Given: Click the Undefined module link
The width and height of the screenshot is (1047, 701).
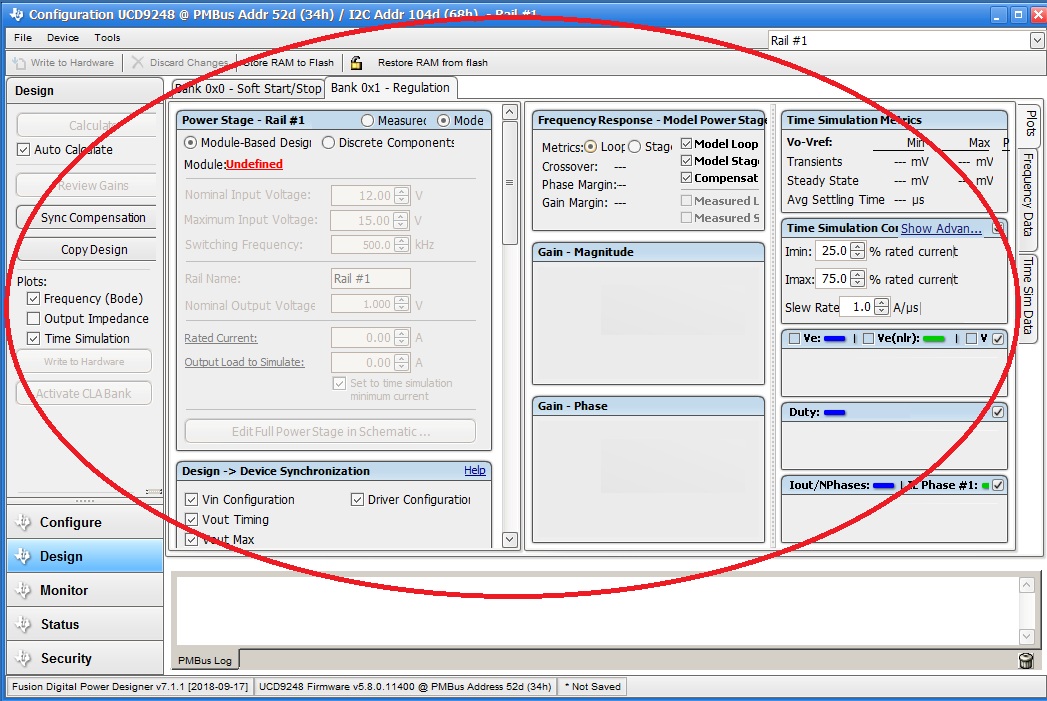Looking at the screenshot, I should (254, 164).
